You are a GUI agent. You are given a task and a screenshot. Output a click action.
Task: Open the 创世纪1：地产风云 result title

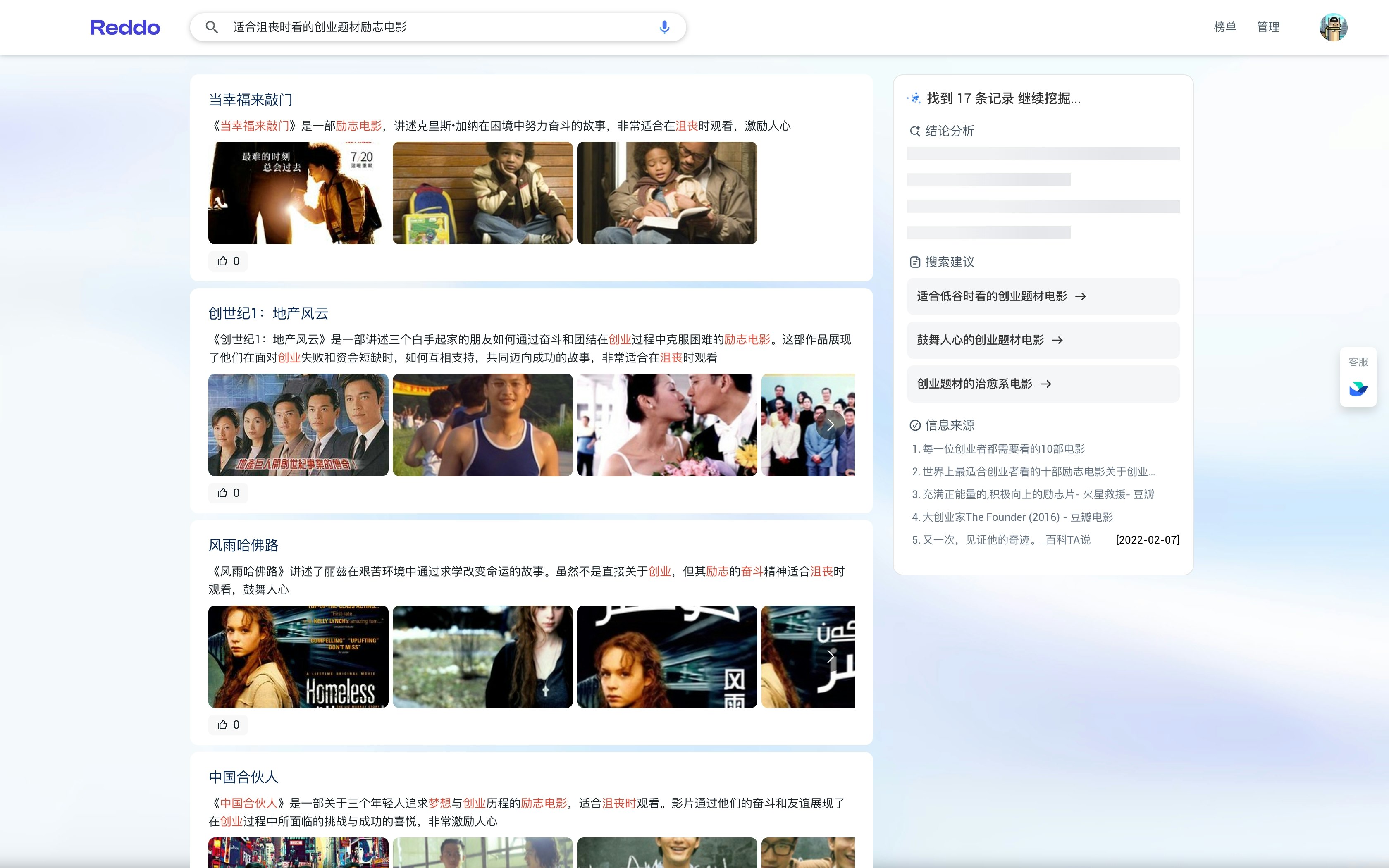pos(268,313)
